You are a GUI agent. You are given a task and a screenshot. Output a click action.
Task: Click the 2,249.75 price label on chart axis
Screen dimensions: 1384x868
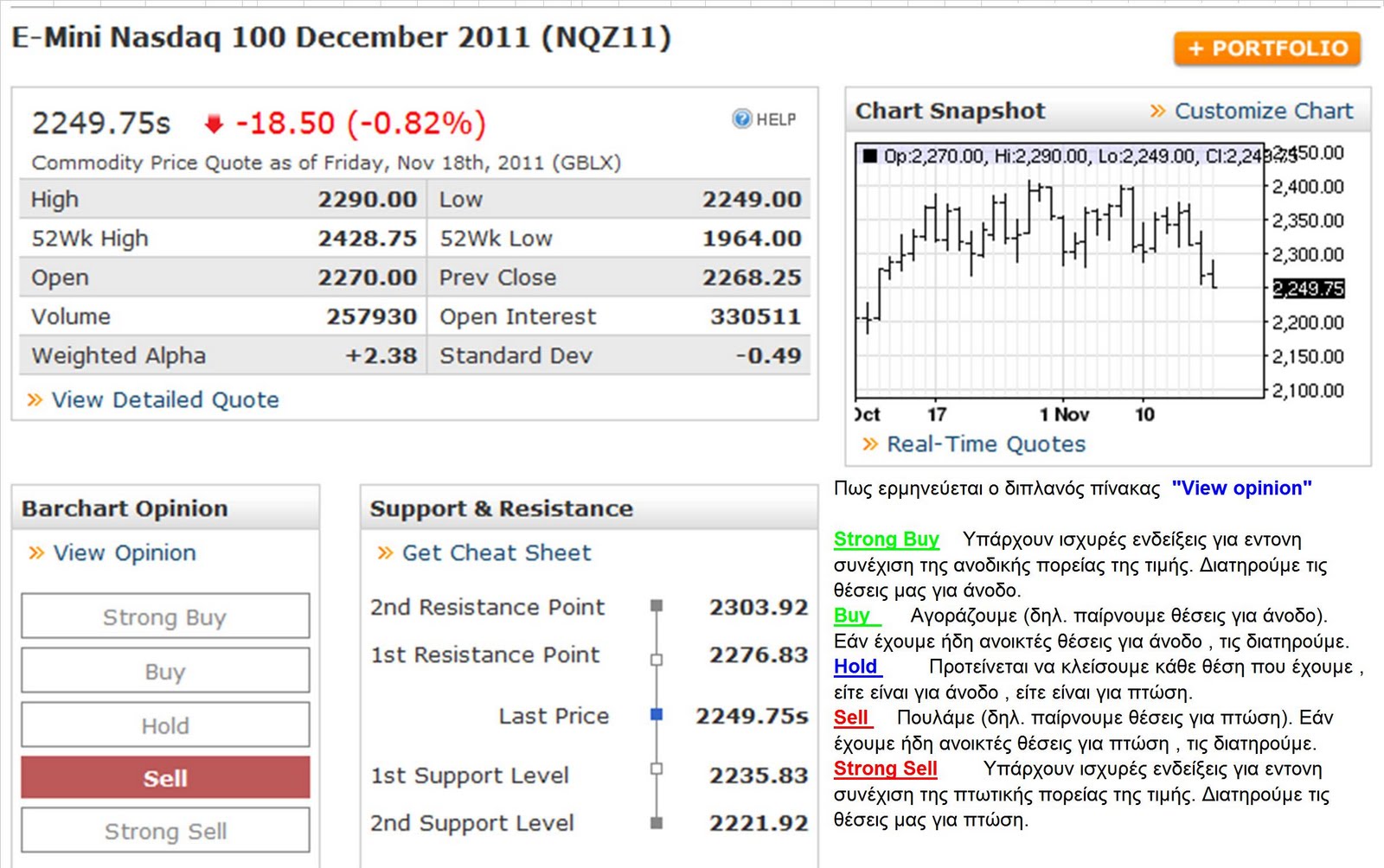1309,288
